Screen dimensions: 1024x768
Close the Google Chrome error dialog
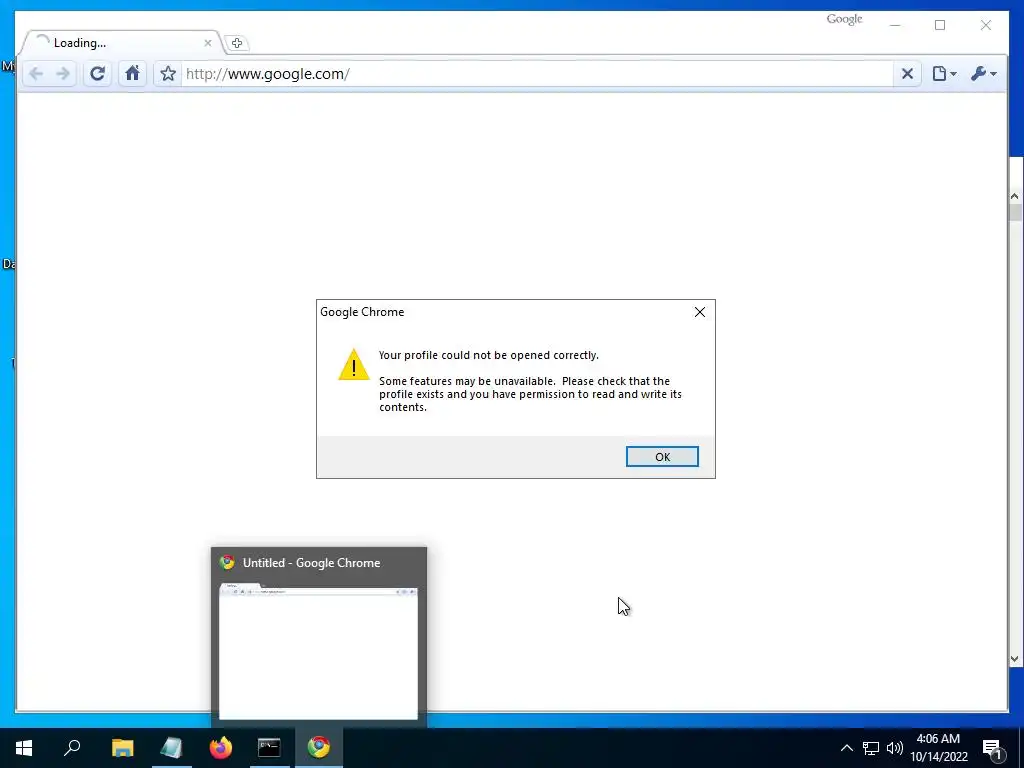click(x=699, y=312)
